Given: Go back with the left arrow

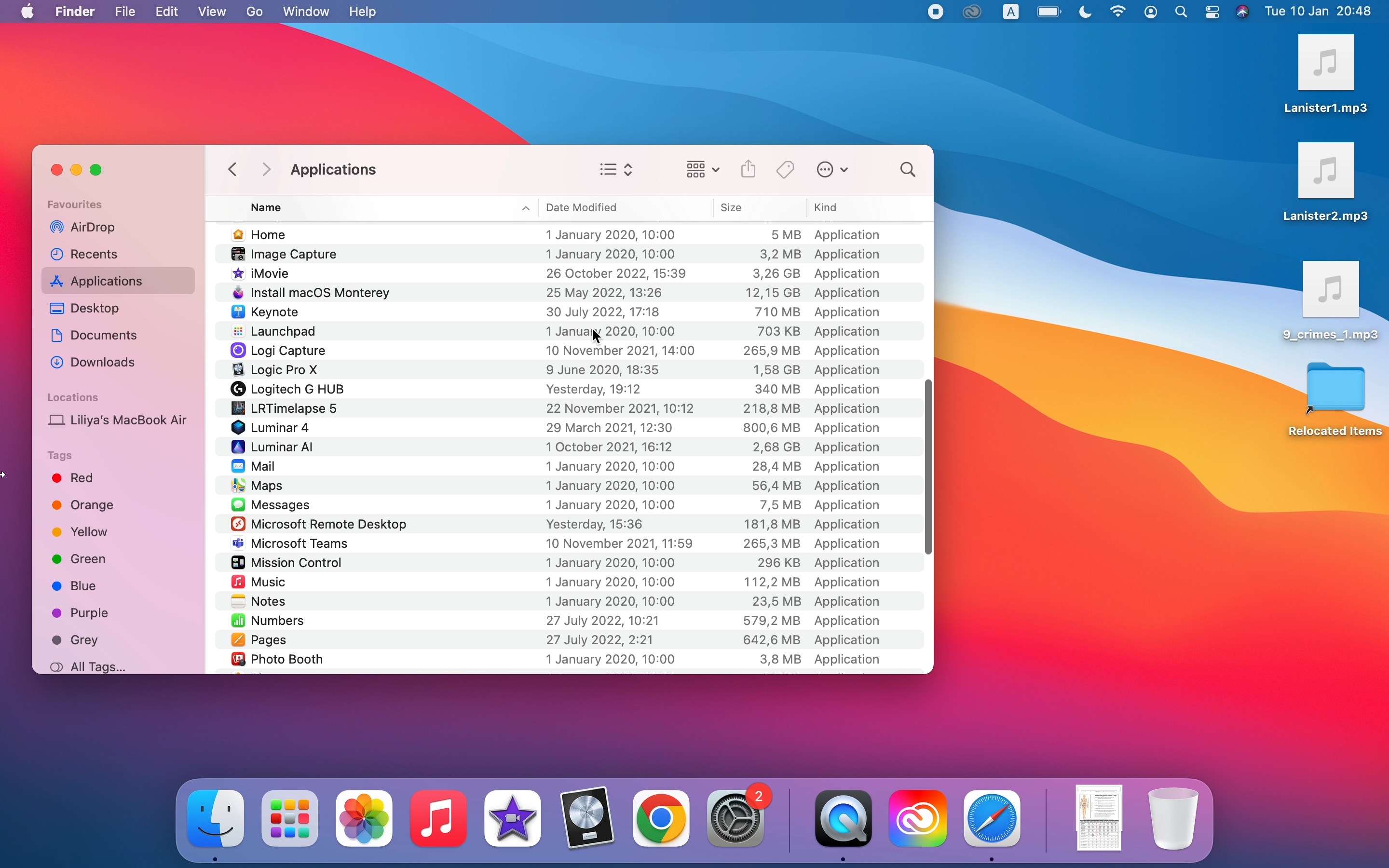Looking at the screenshot, I should coord(232,170).
